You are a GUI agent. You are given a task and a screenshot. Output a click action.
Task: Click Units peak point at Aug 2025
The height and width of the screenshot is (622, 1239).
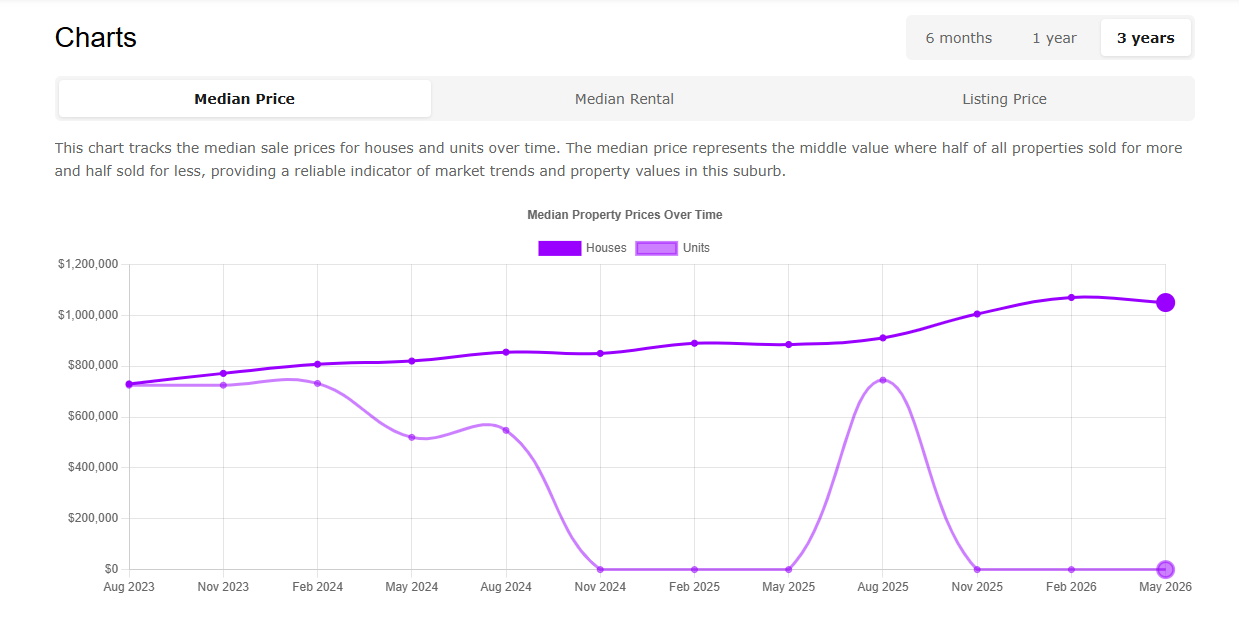pos(882,380)
